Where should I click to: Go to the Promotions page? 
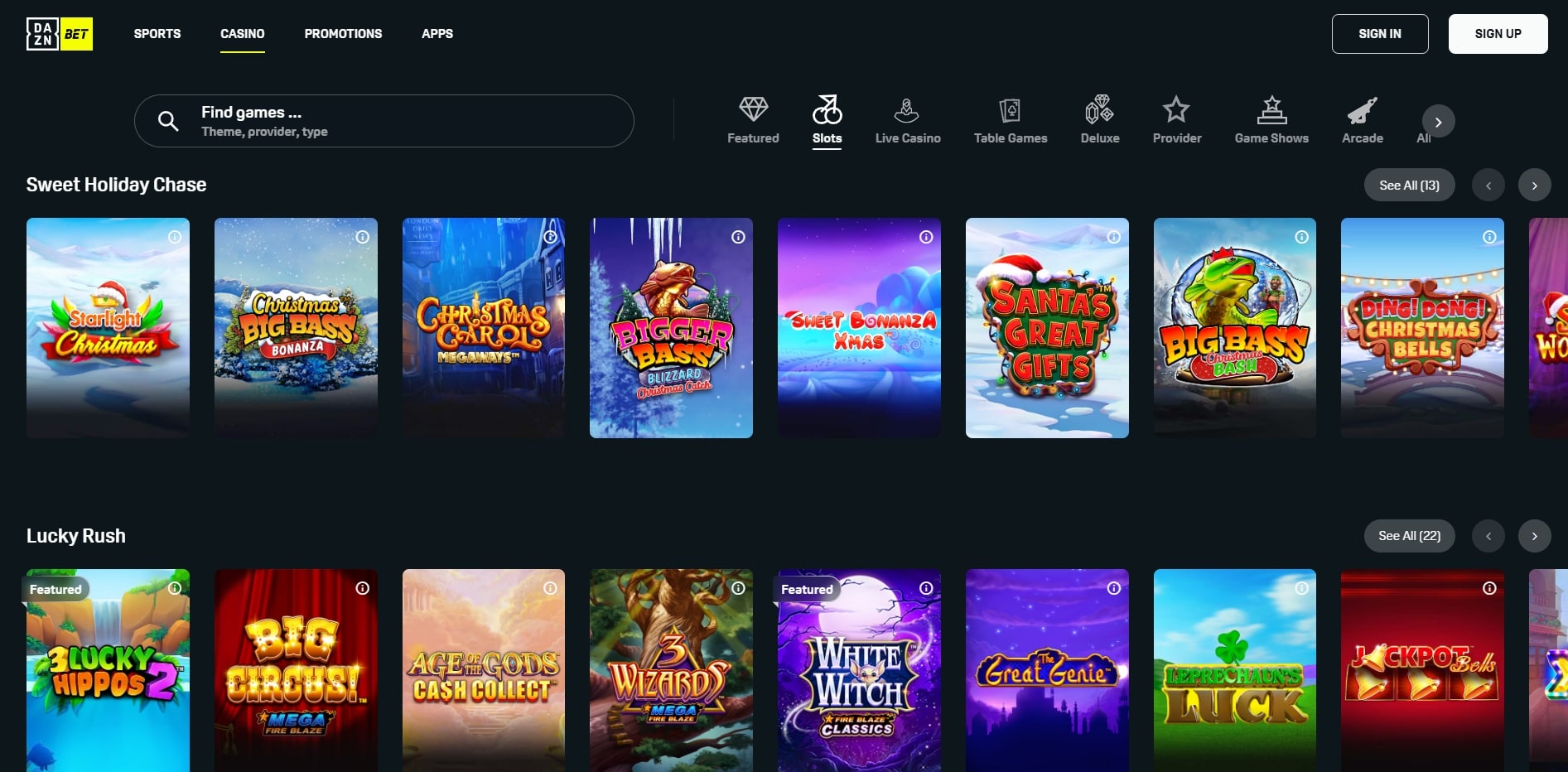click(x=343, y=34)
